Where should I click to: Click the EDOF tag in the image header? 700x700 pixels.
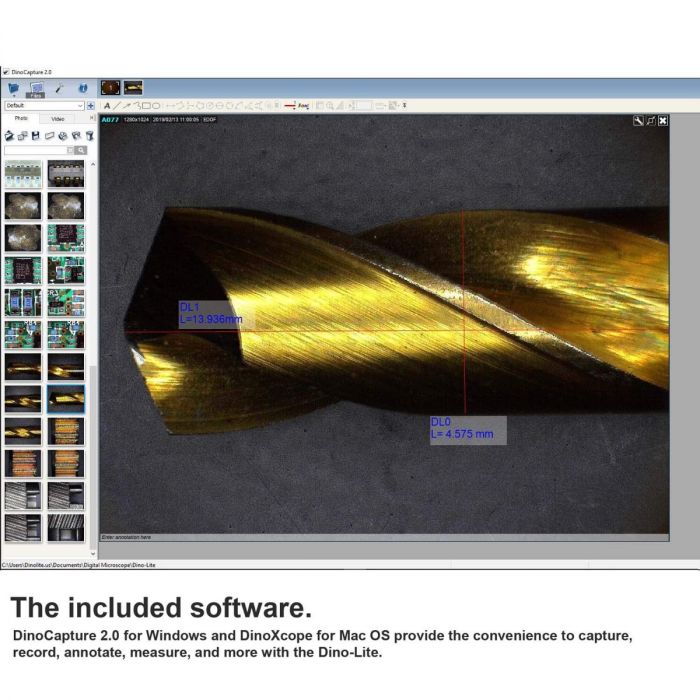(209, 120)
